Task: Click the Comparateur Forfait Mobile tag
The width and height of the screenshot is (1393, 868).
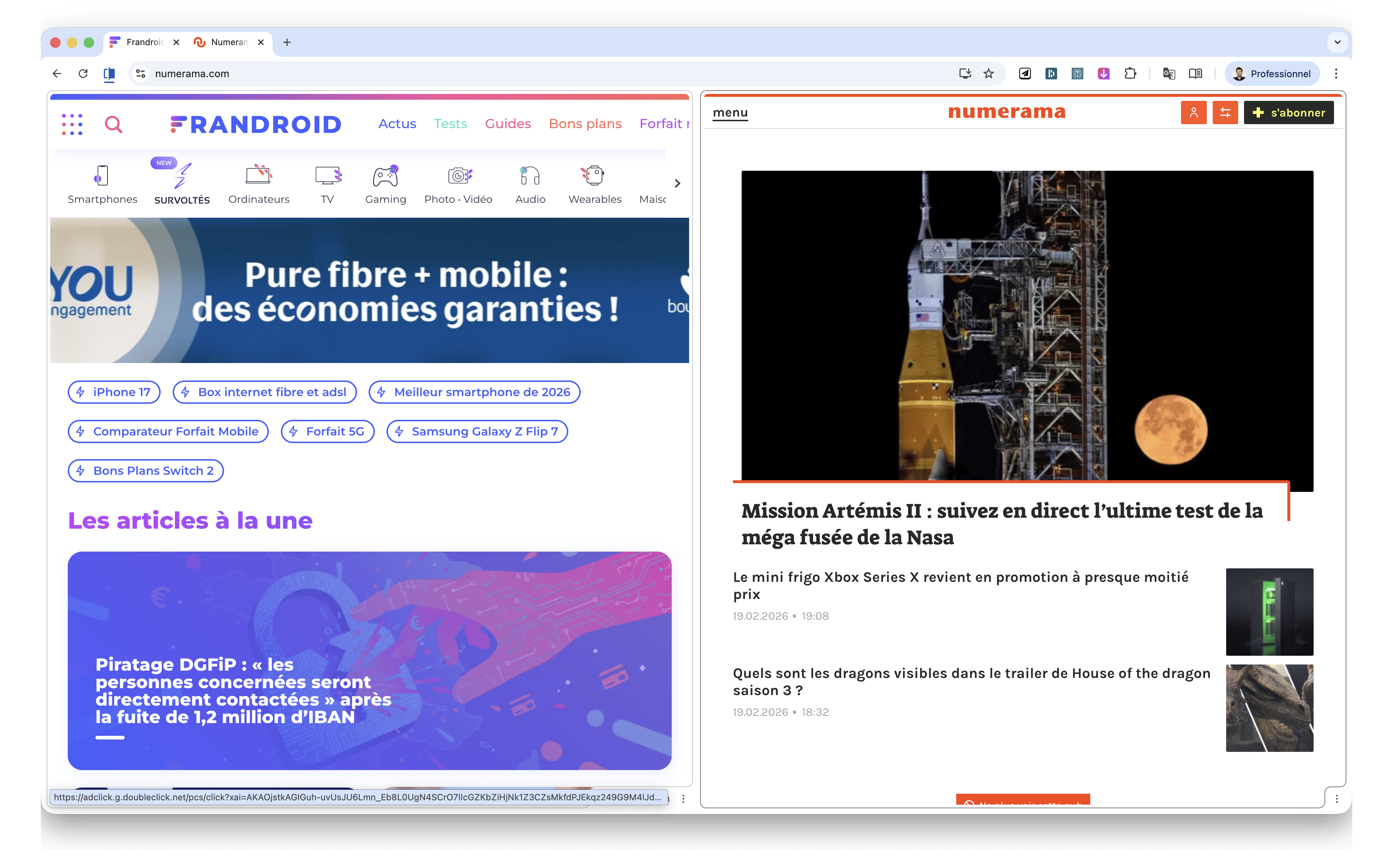Action: coord(168,431)
